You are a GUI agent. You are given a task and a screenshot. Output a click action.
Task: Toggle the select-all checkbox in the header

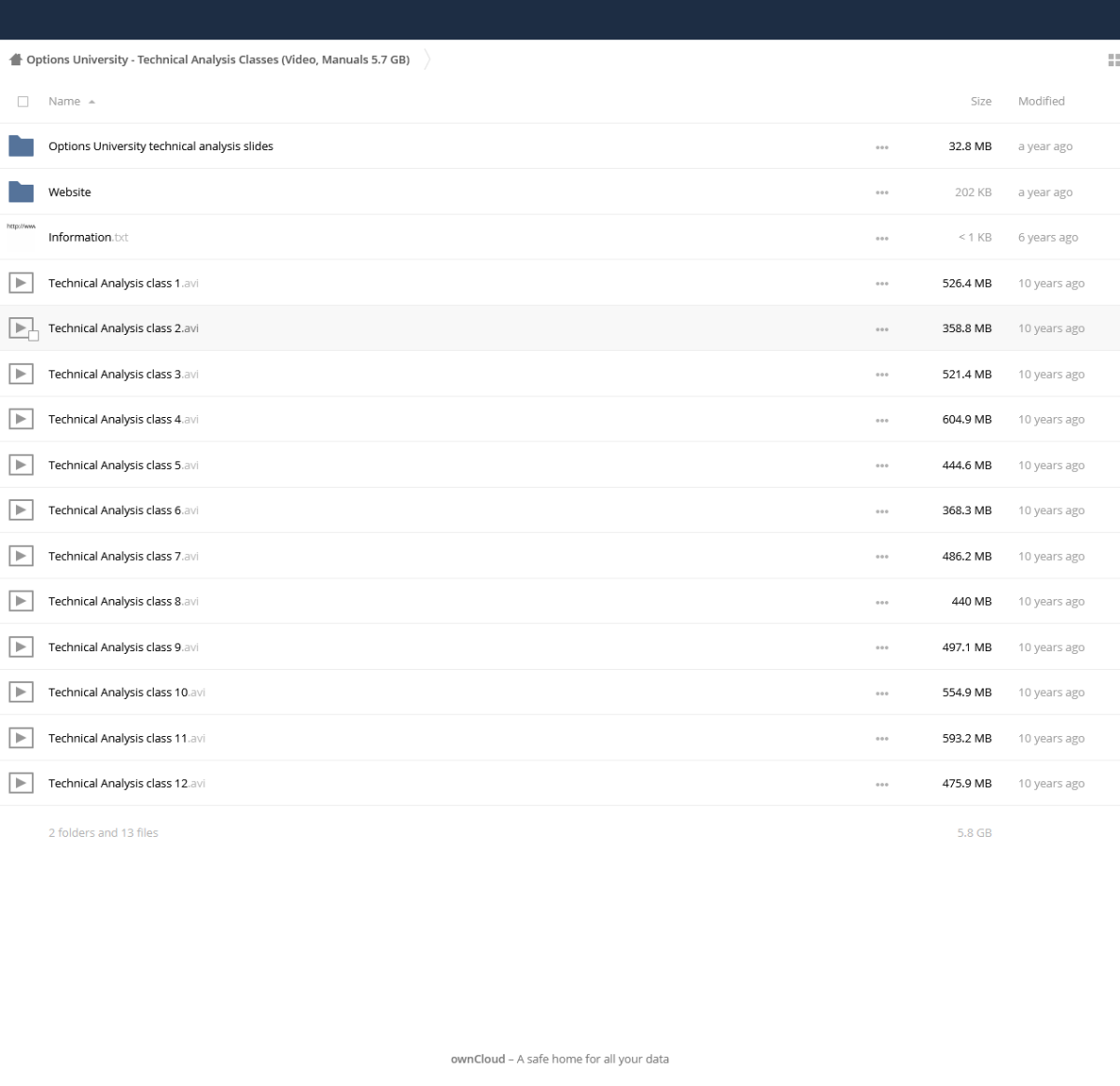(23, 101)
